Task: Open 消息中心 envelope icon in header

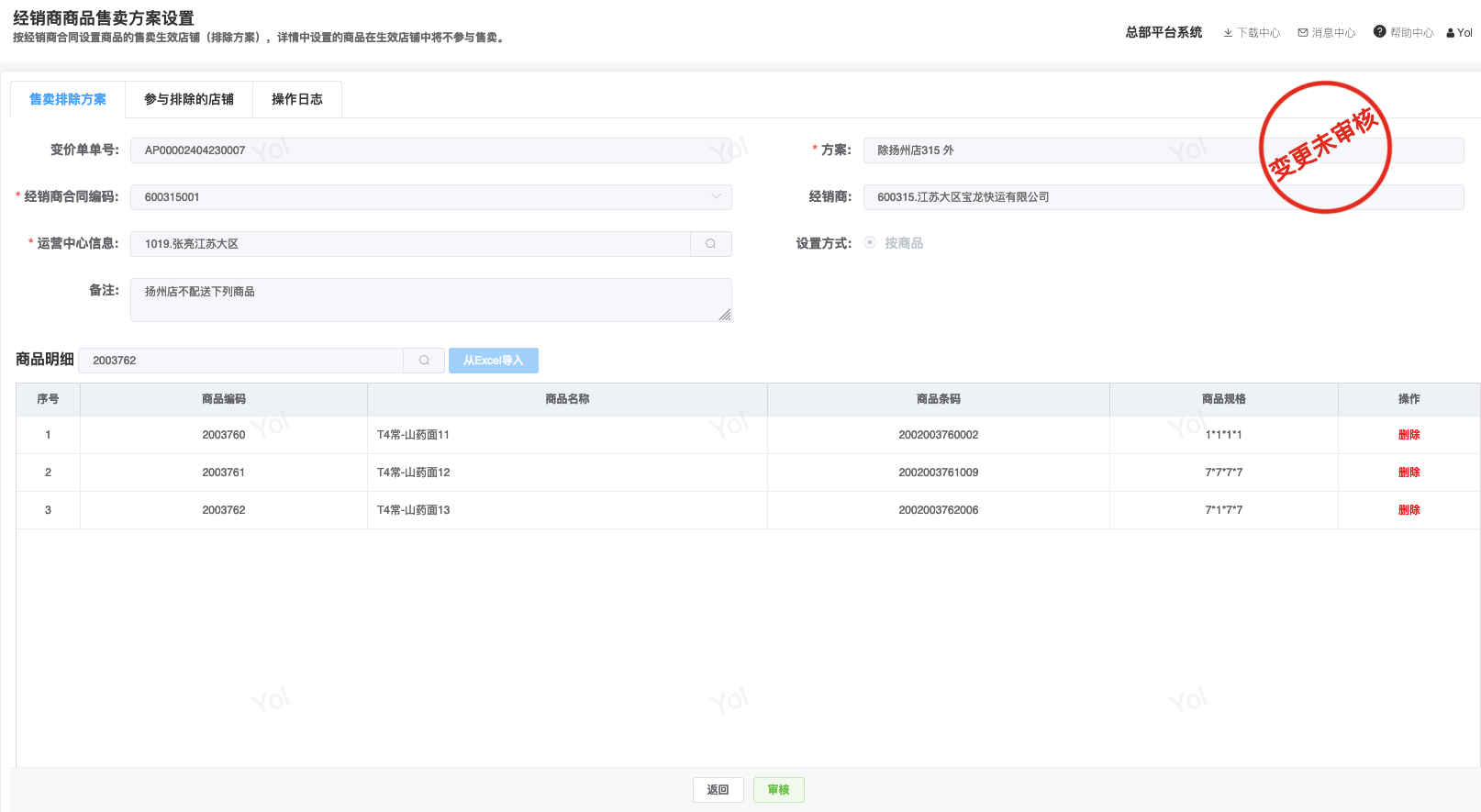Action: click(1303, 33)
